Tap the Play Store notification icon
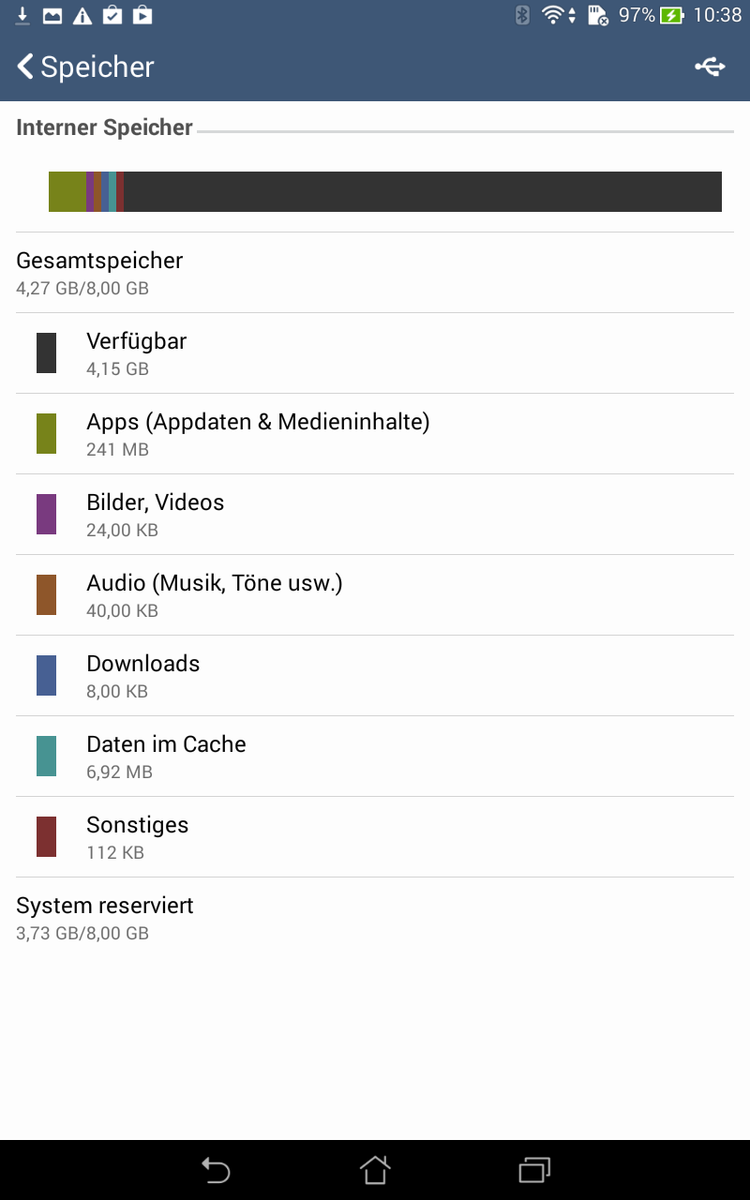The width and height of the screenshot is (750, 1200). click(143, 15)
